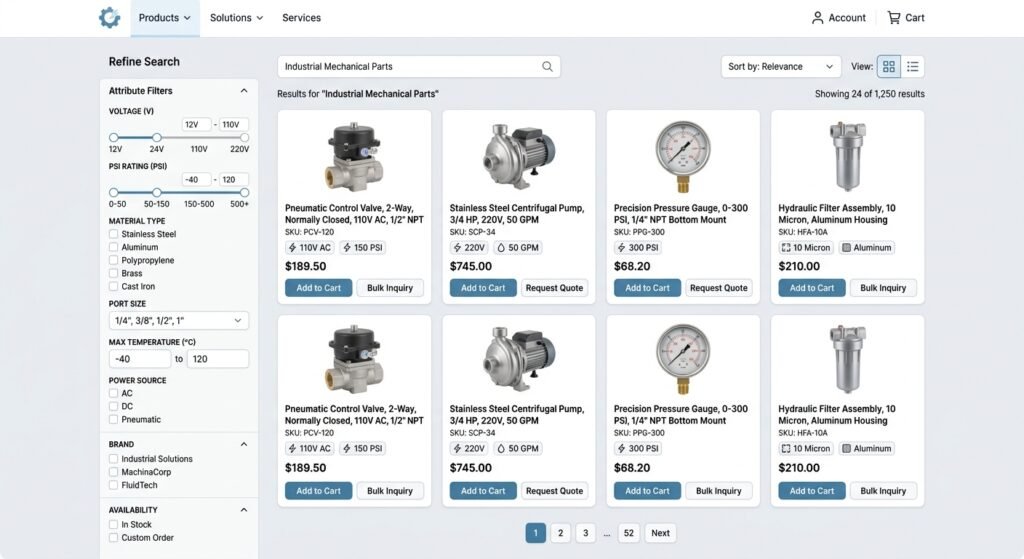
Task: Click the Industrial Mechanical Parts search field
Action: (419, 67)
